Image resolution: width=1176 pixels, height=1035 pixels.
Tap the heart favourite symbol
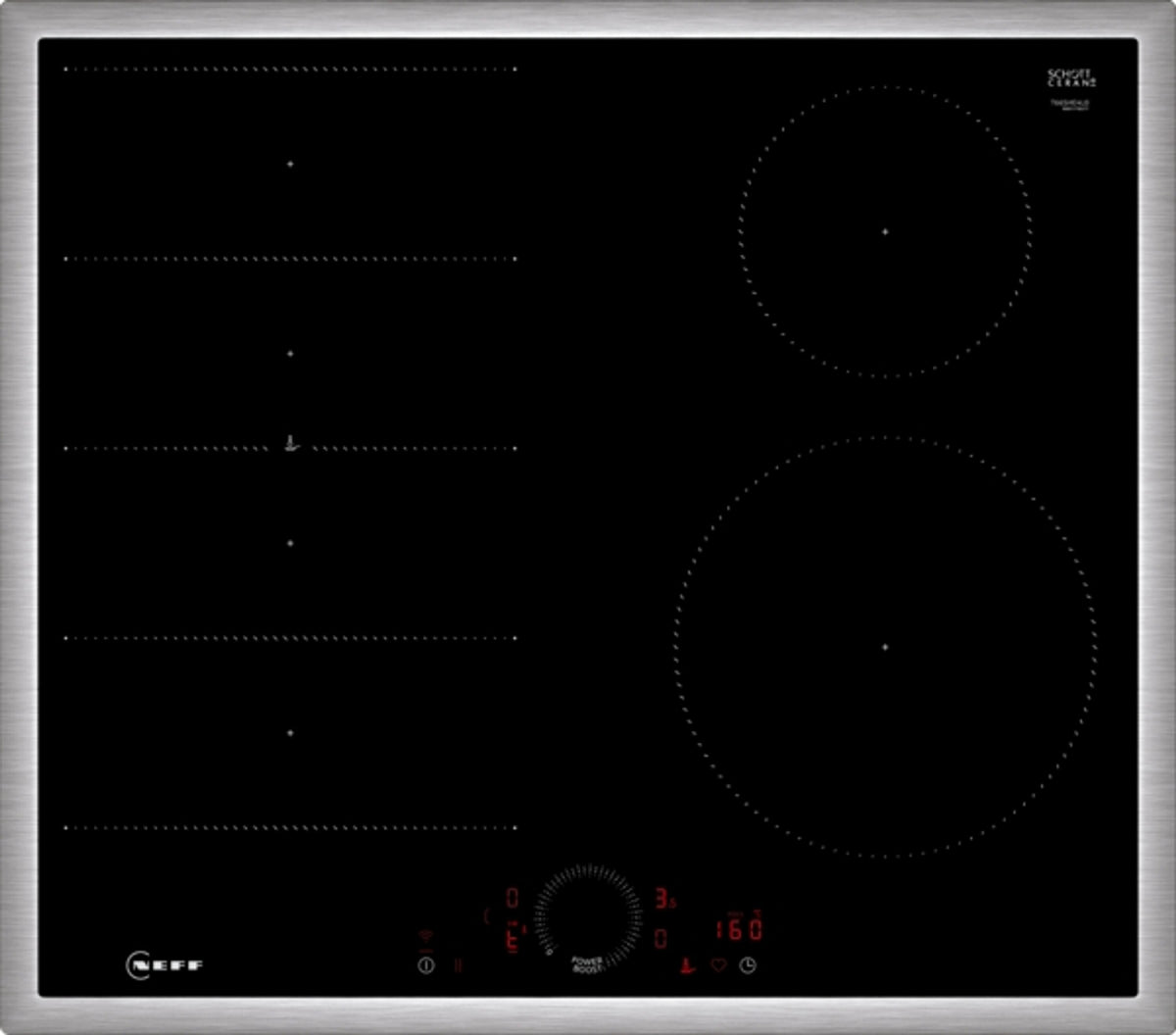[x=718, y=965]
